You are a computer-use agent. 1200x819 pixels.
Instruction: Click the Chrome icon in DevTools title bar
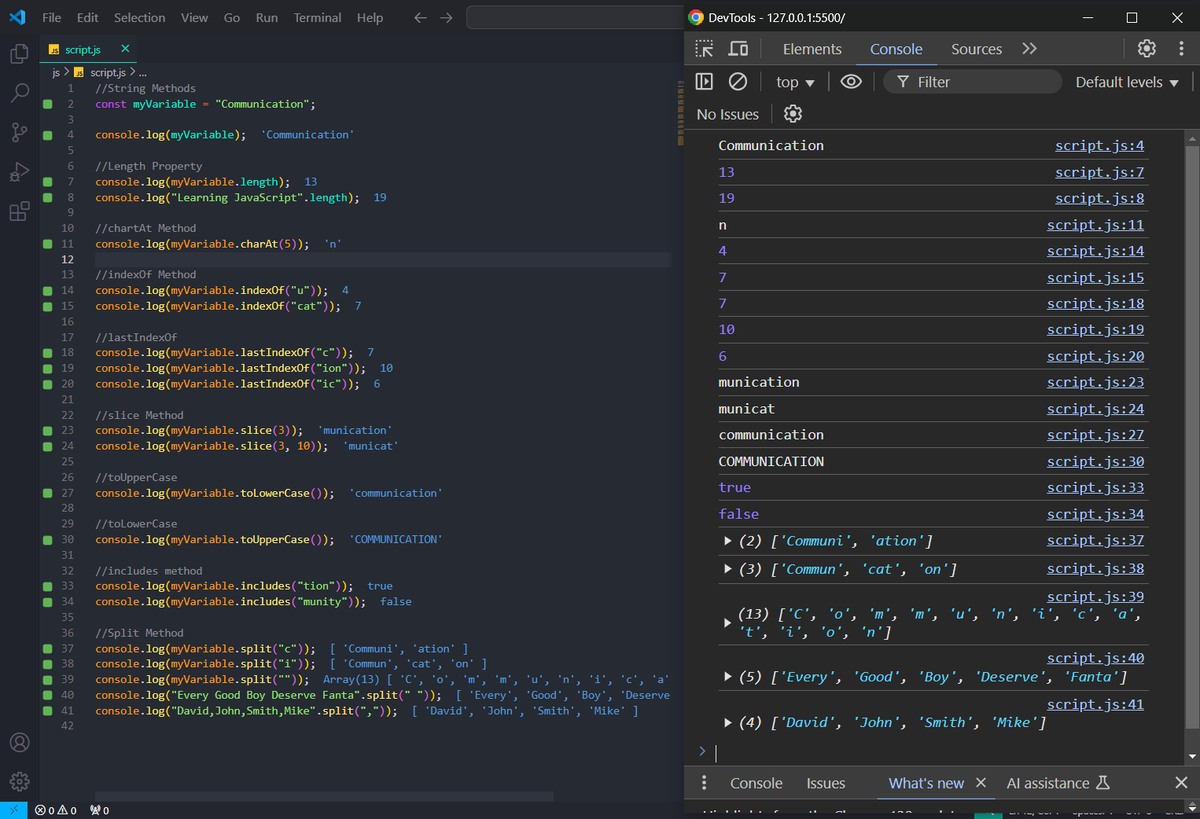point(696,17)
